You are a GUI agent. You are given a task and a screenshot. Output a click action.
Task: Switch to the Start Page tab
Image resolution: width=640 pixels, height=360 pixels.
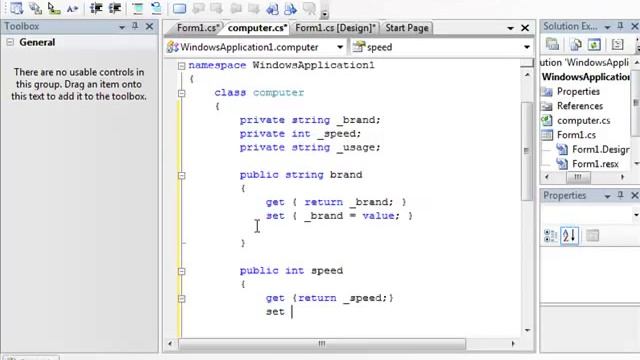[x=407, y=28]
